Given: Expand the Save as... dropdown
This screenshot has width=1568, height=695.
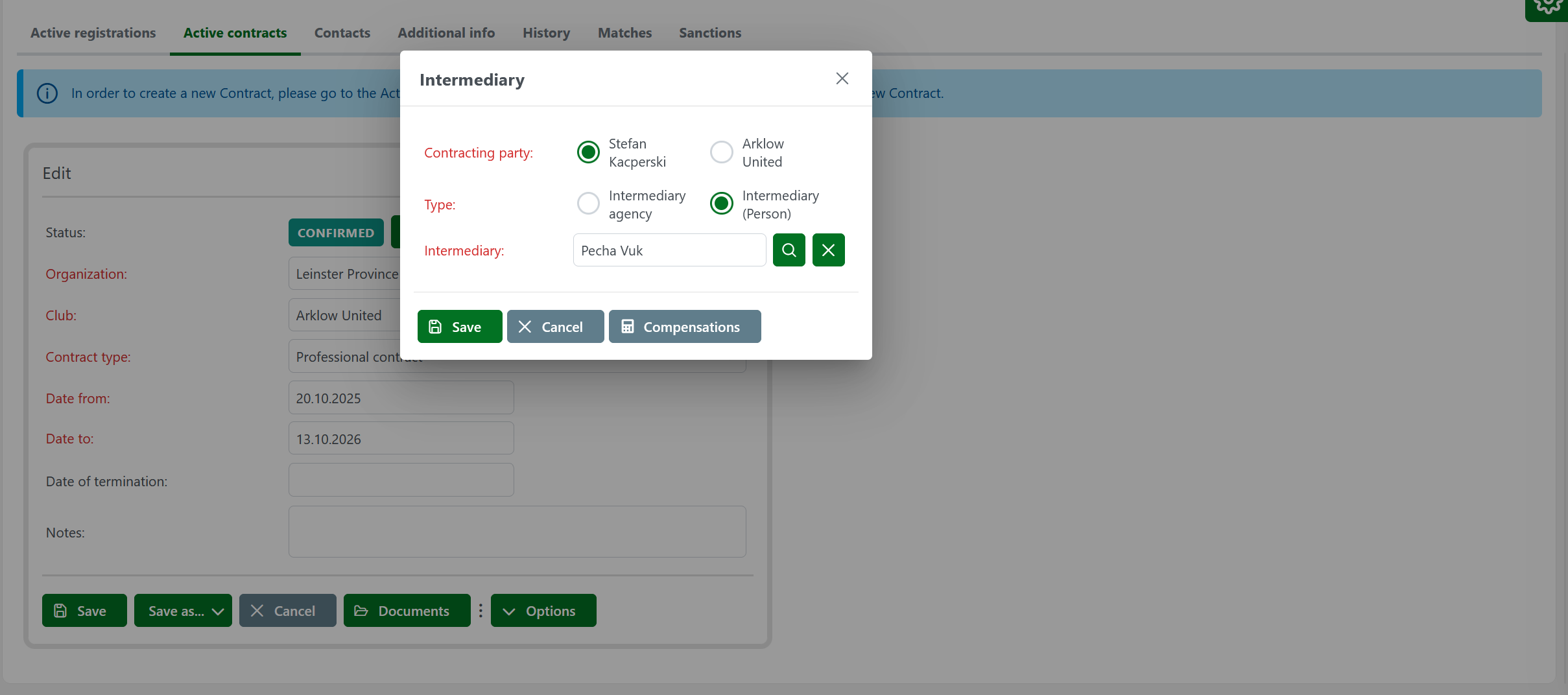Looking at the screenshot, I should [x=183, y=611].
